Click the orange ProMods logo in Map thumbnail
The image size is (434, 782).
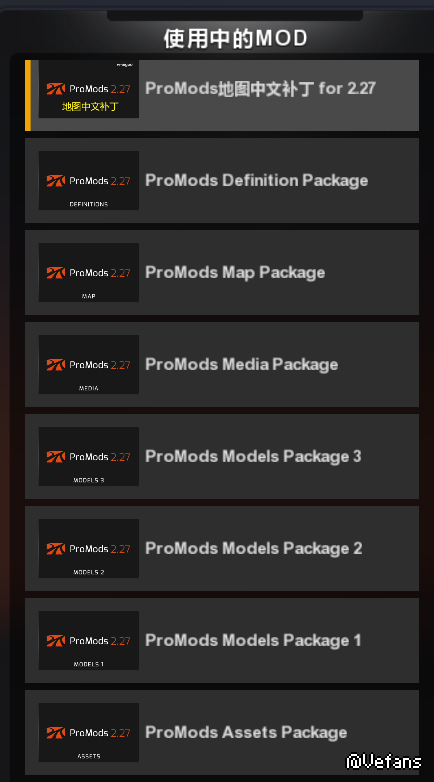(56, 273)
